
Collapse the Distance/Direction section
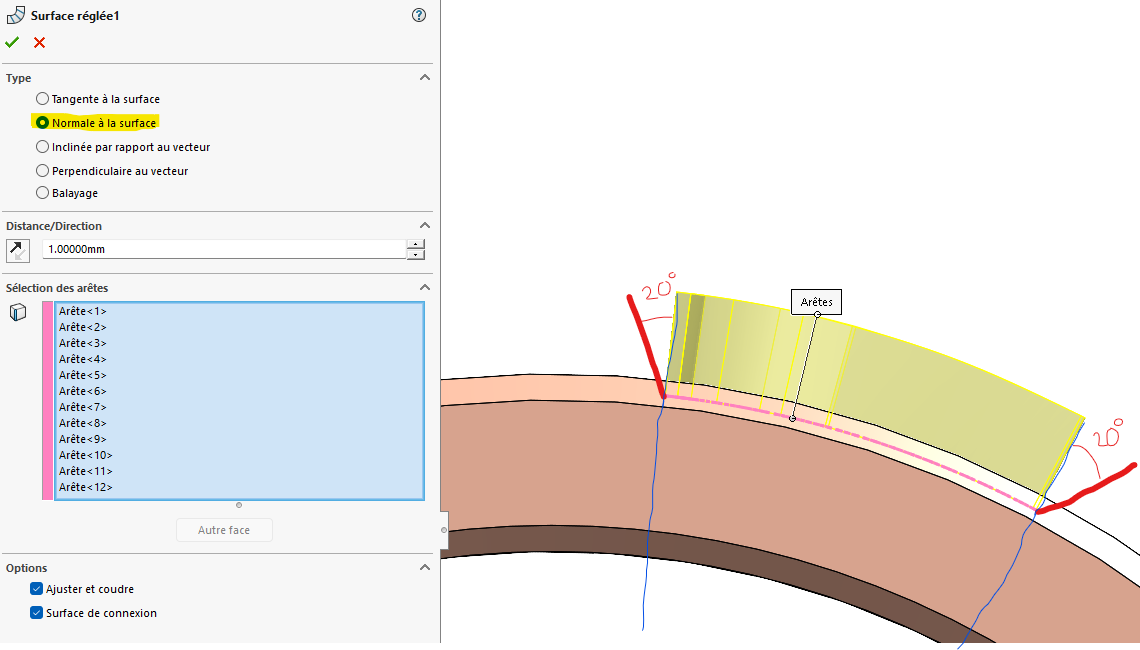424,226
